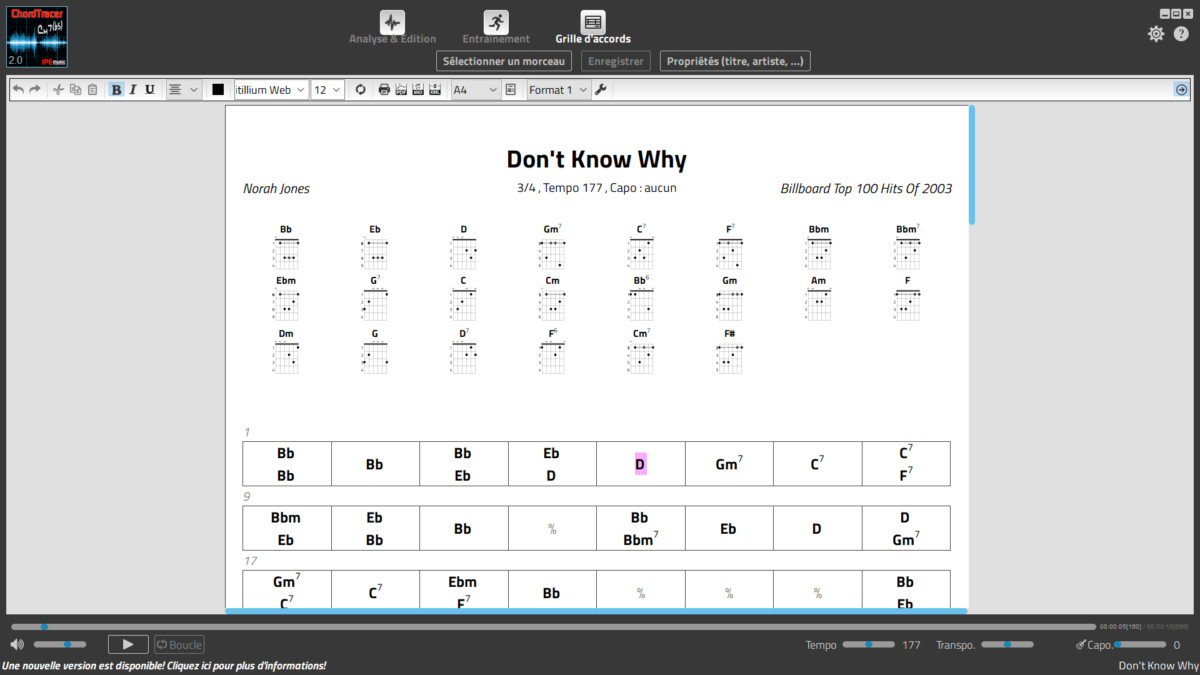The image size is (1200, 675).
Task: Toggle underline text formatting
Action: click(150, 90)
